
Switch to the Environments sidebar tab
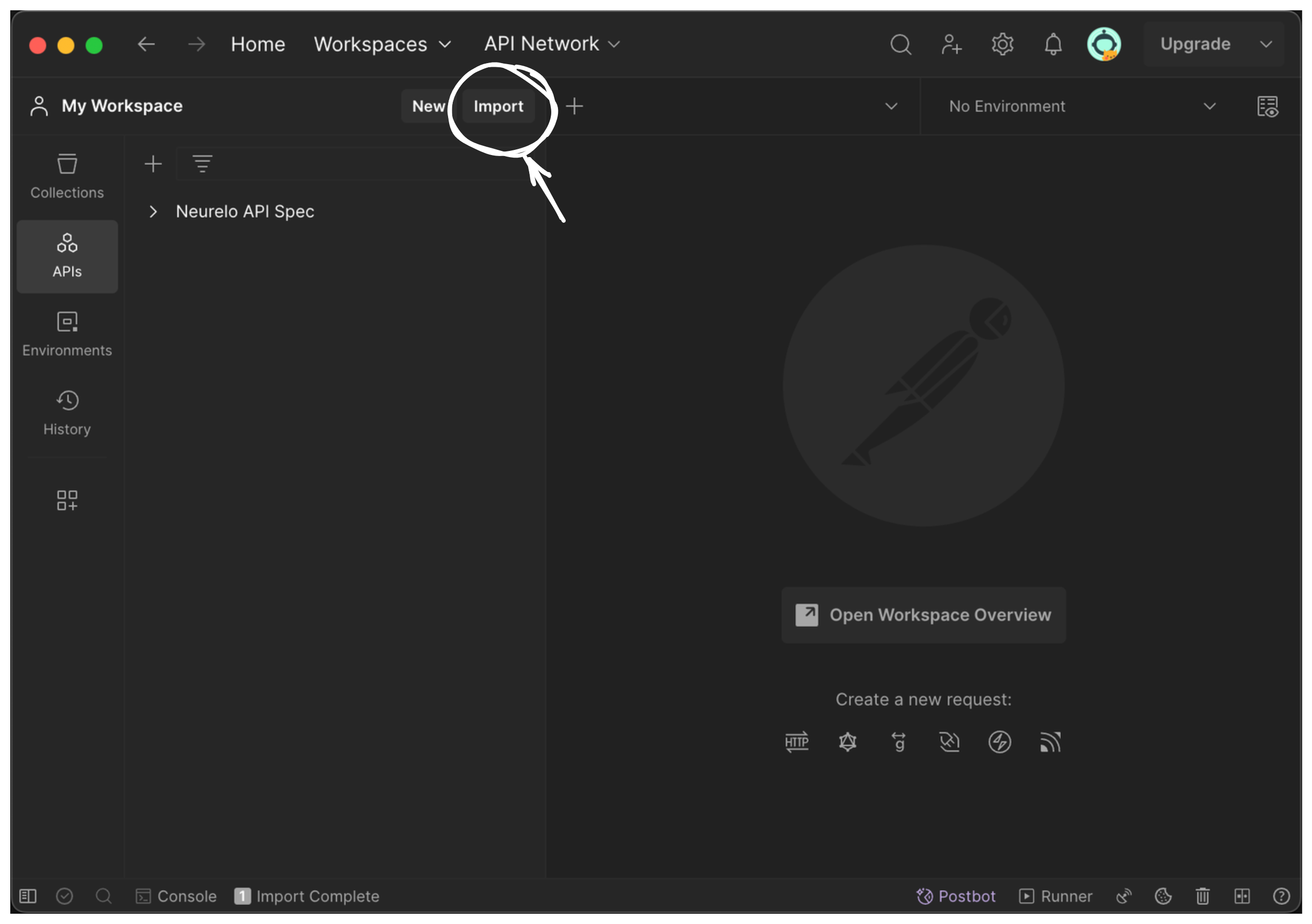click(x=67, y=334)
